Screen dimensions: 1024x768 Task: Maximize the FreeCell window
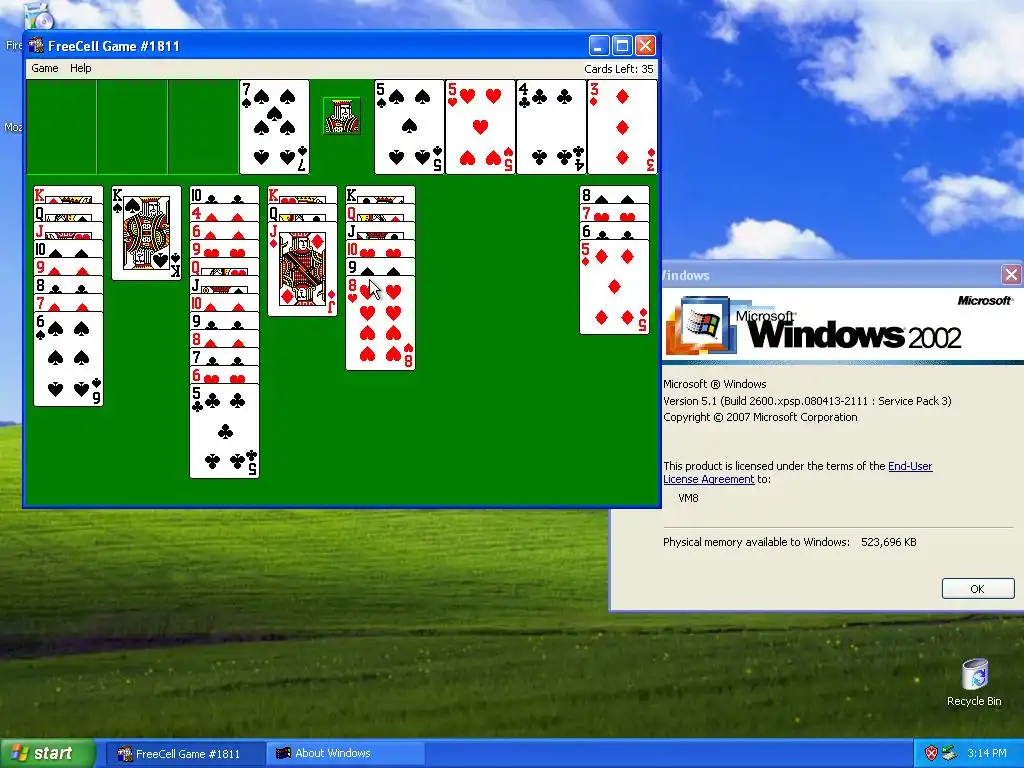pos(622,46)
